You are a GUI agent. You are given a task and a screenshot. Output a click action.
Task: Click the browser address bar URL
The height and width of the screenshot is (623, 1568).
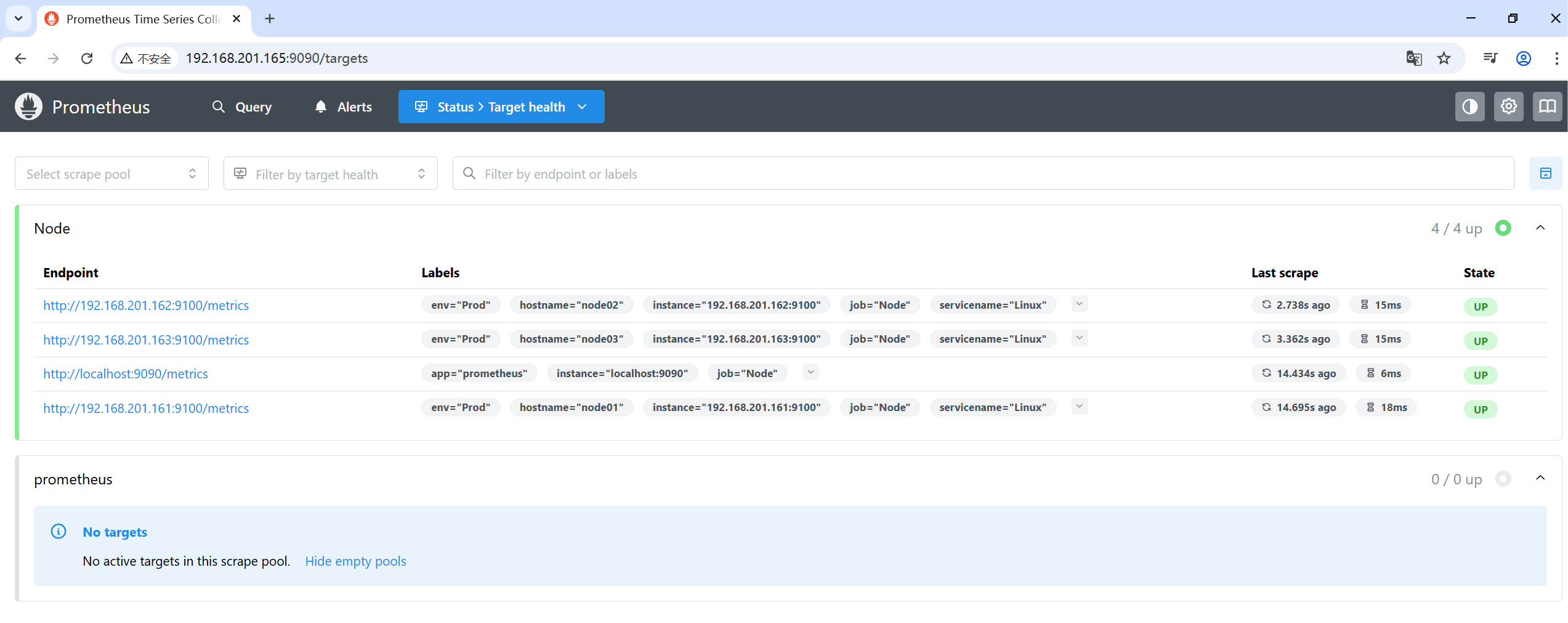[277, 59]
